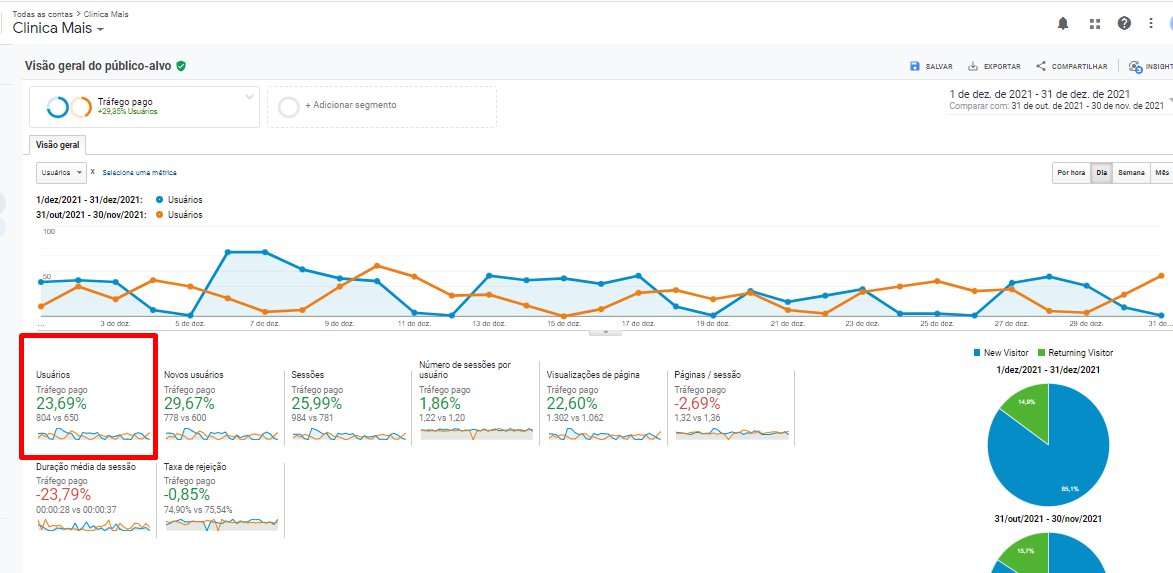Select the Visão geral tab

[58, 145]
